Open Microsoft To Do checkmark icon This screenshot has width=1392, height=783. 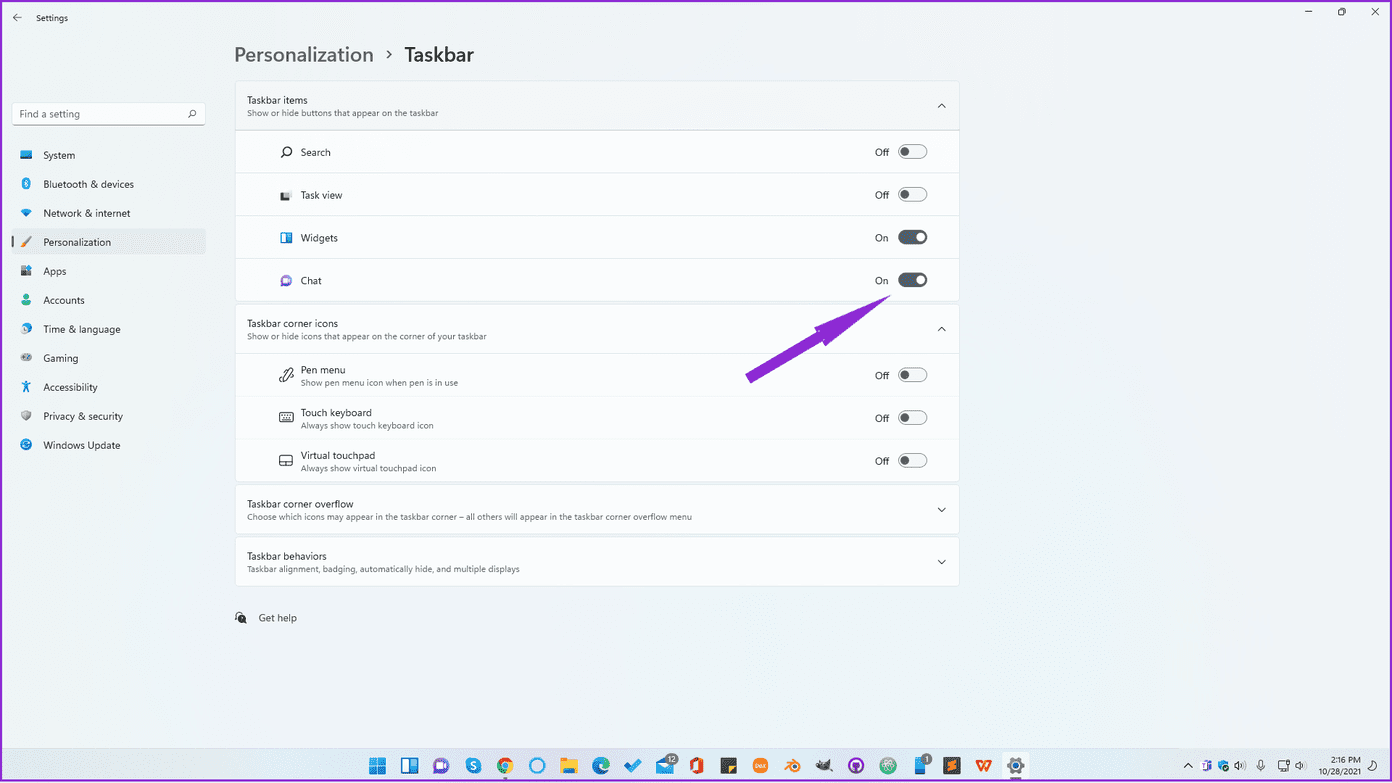(633, 766)
